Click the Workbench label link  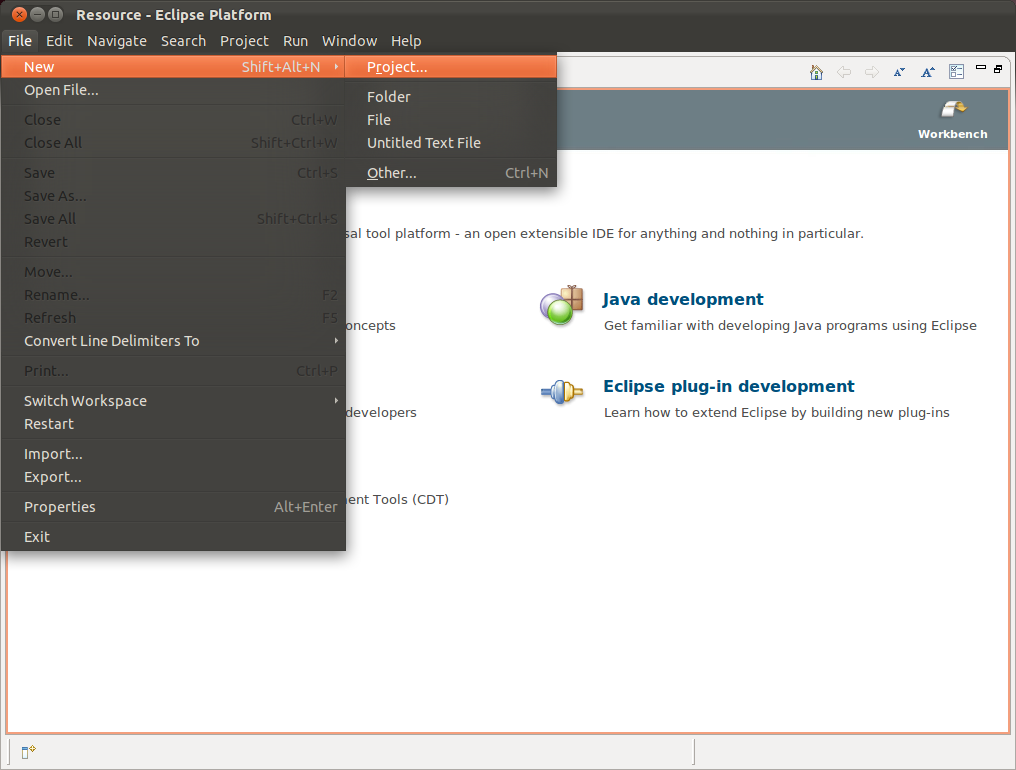[952, 134]
